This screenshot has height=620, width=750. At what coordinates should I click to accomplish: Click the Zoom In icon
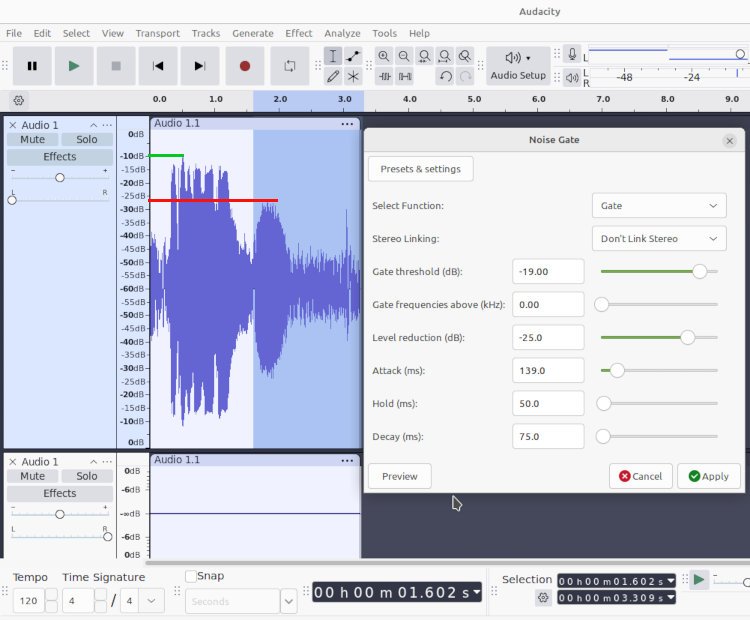pos(384,56)
